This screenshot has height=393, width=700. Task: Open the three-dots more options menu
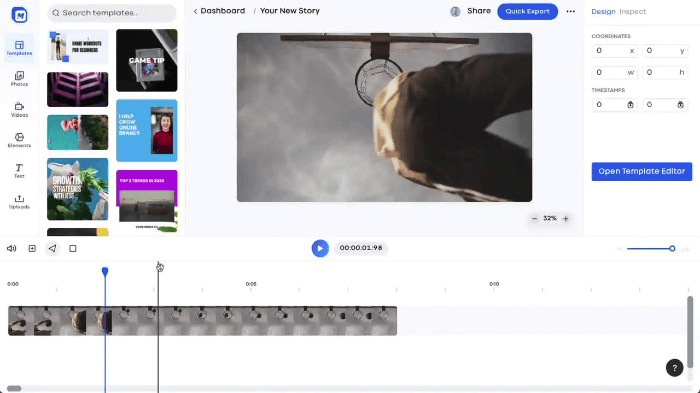(571, 12)
